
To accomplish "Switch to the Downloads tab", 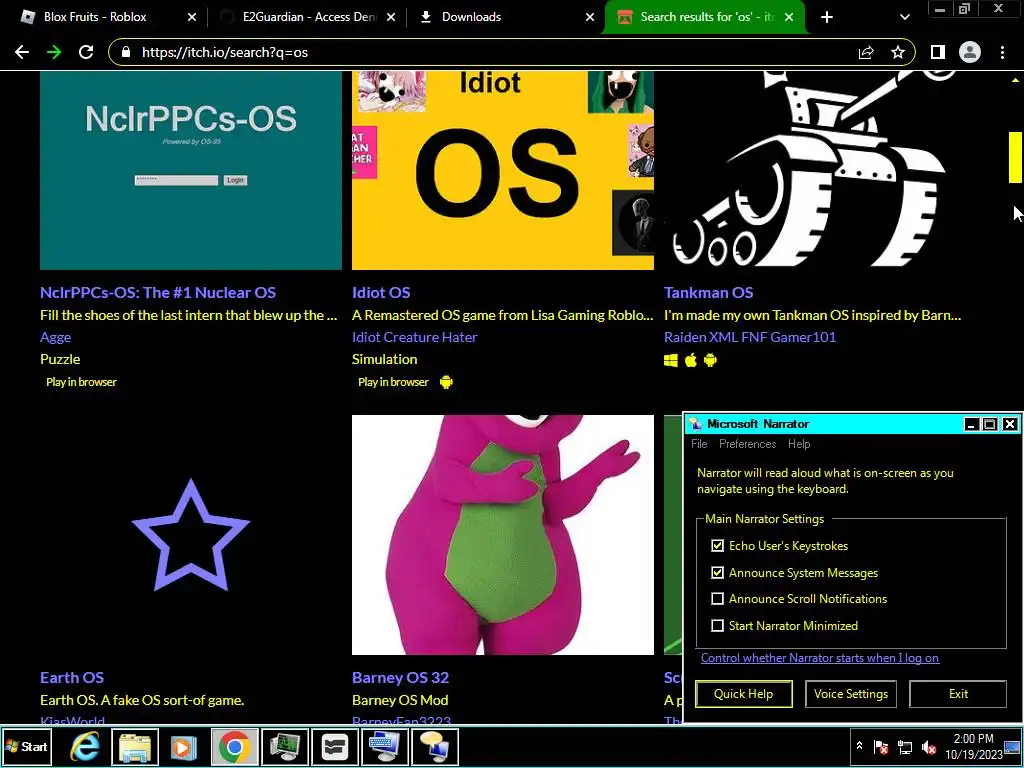I will click(472, 17).
